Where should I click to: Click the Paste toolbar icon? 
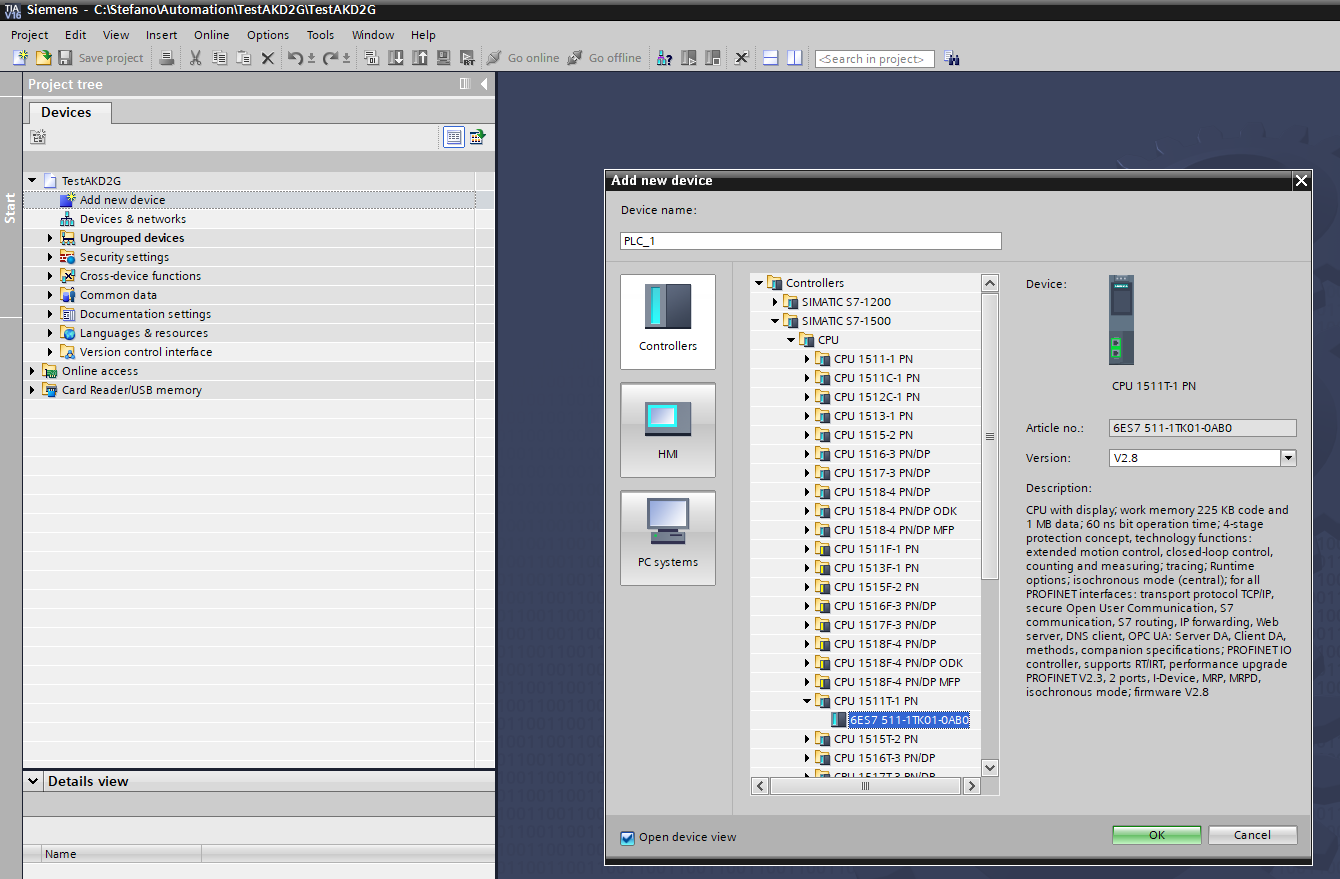tap(243, 58)
